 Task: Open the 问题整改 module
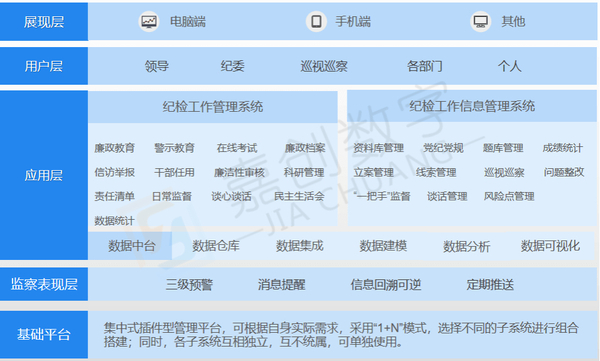click(564, 173)
